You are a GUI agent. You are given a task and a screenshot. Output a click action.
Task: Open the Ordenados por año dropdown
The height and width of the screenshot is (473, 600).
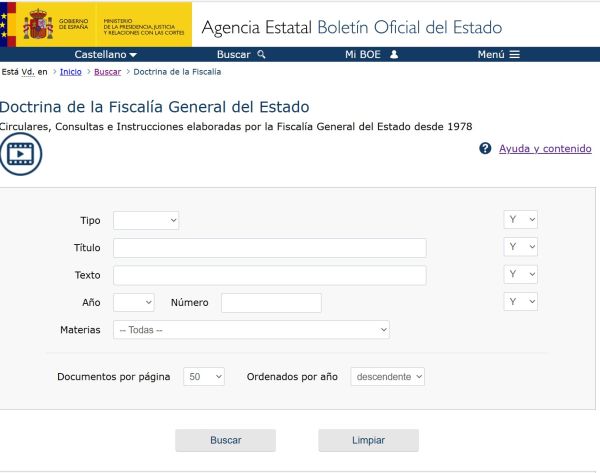(x=387, y=377)
